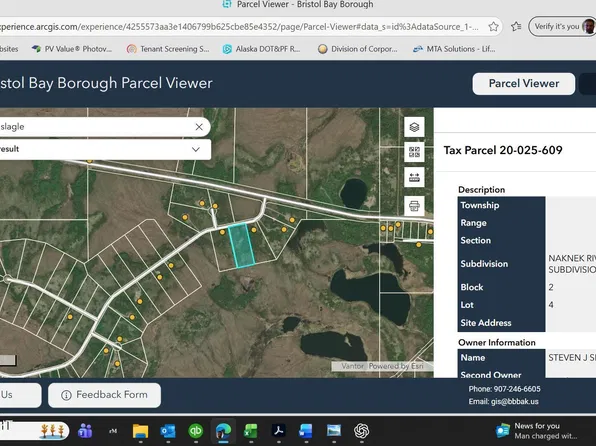Click the phone number 907-246-6605

pyautogui.click(x=504, y=389)
